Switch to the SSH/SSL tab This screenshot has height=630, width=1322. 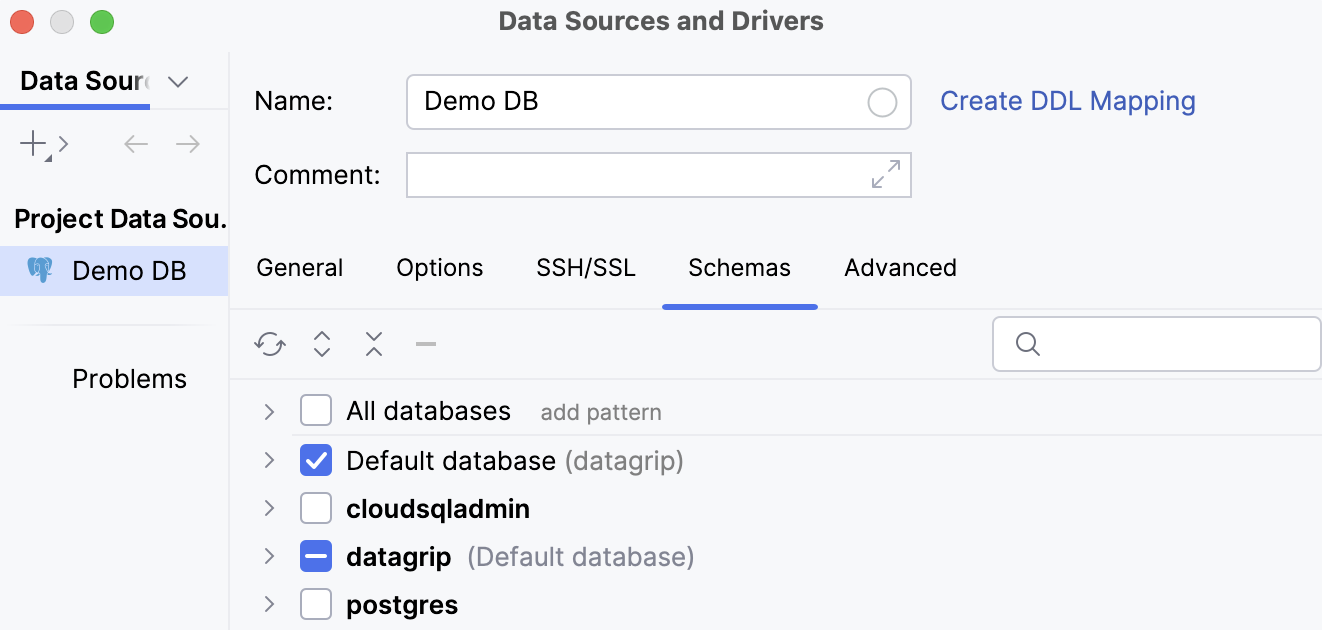586,268
